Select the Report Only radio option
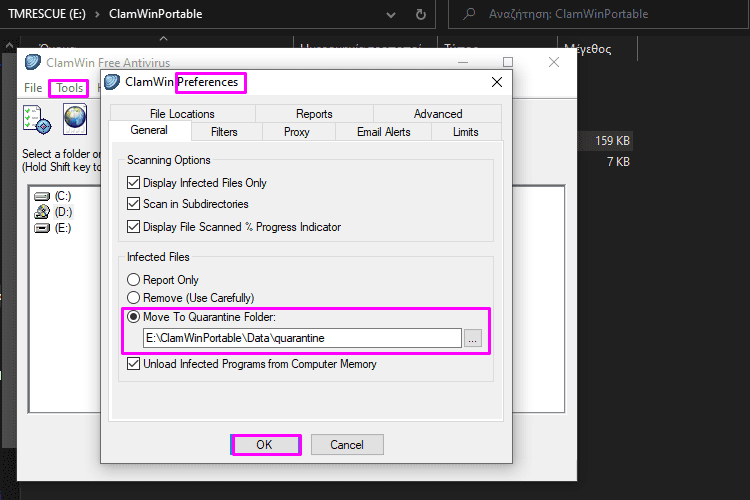This screenshot has width=750, height=500. tap(133, 279)
